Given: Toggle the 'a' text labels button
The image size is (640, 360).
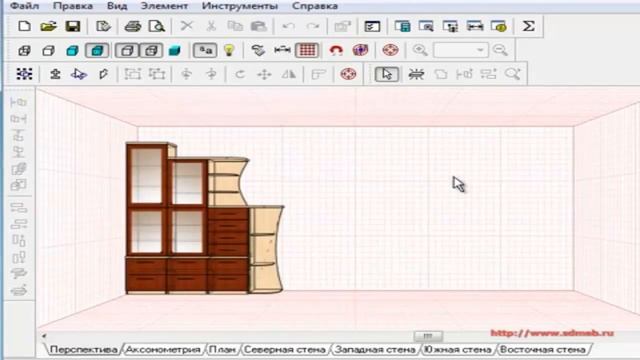Looking at the screenshot, I should pyautogui.click(x=205, y=51).
